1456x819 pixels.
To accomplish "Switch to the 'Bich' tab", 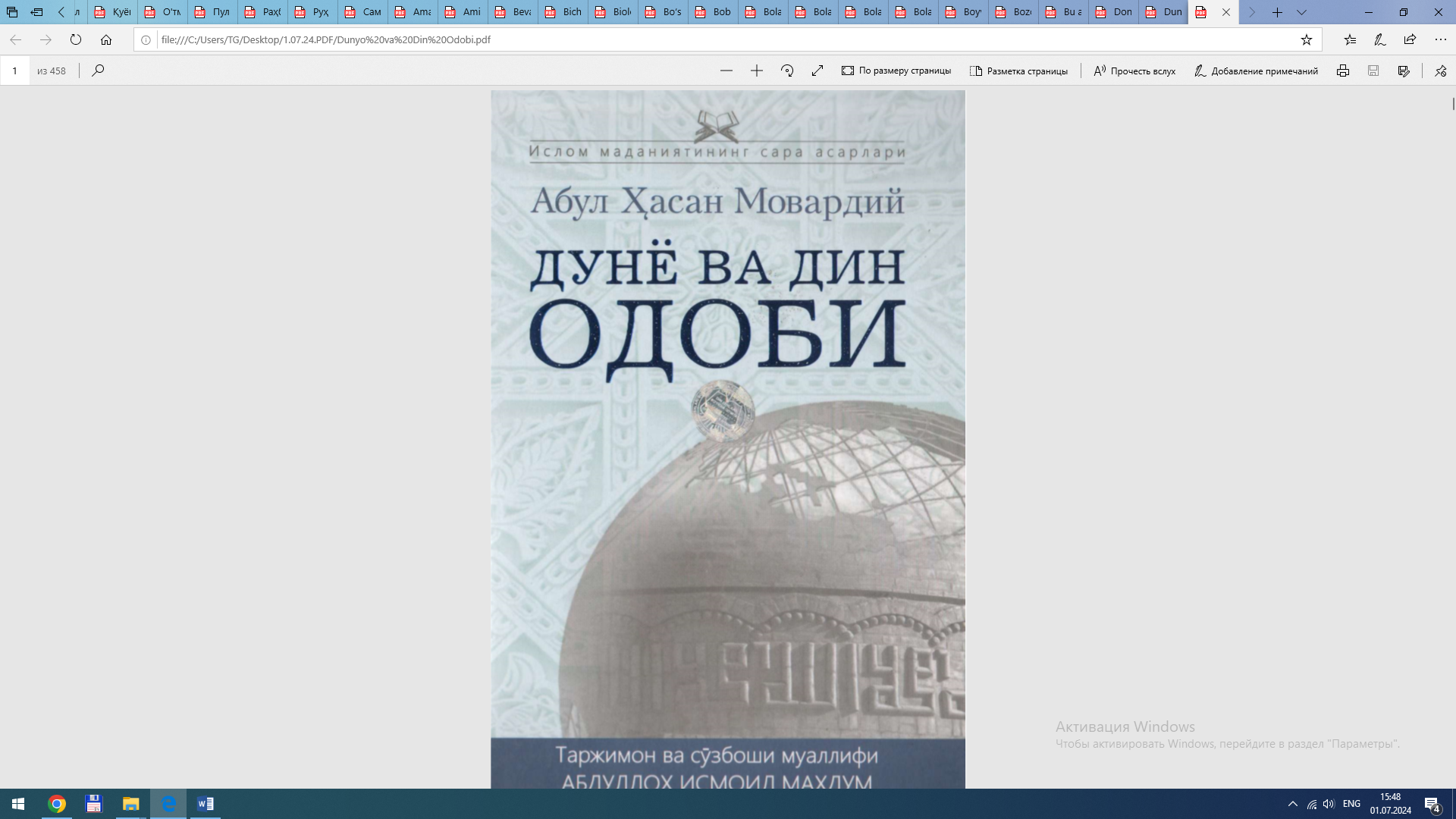I will click(x=563, y=12).
